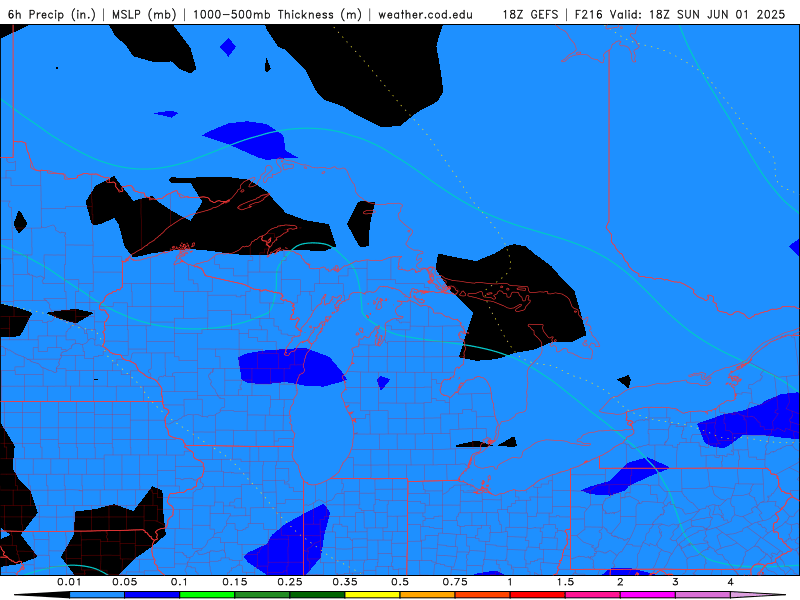The image size is (800, 600).
Task: Click the weather.cod.edu source text
Action: click(x=425, y=14)
